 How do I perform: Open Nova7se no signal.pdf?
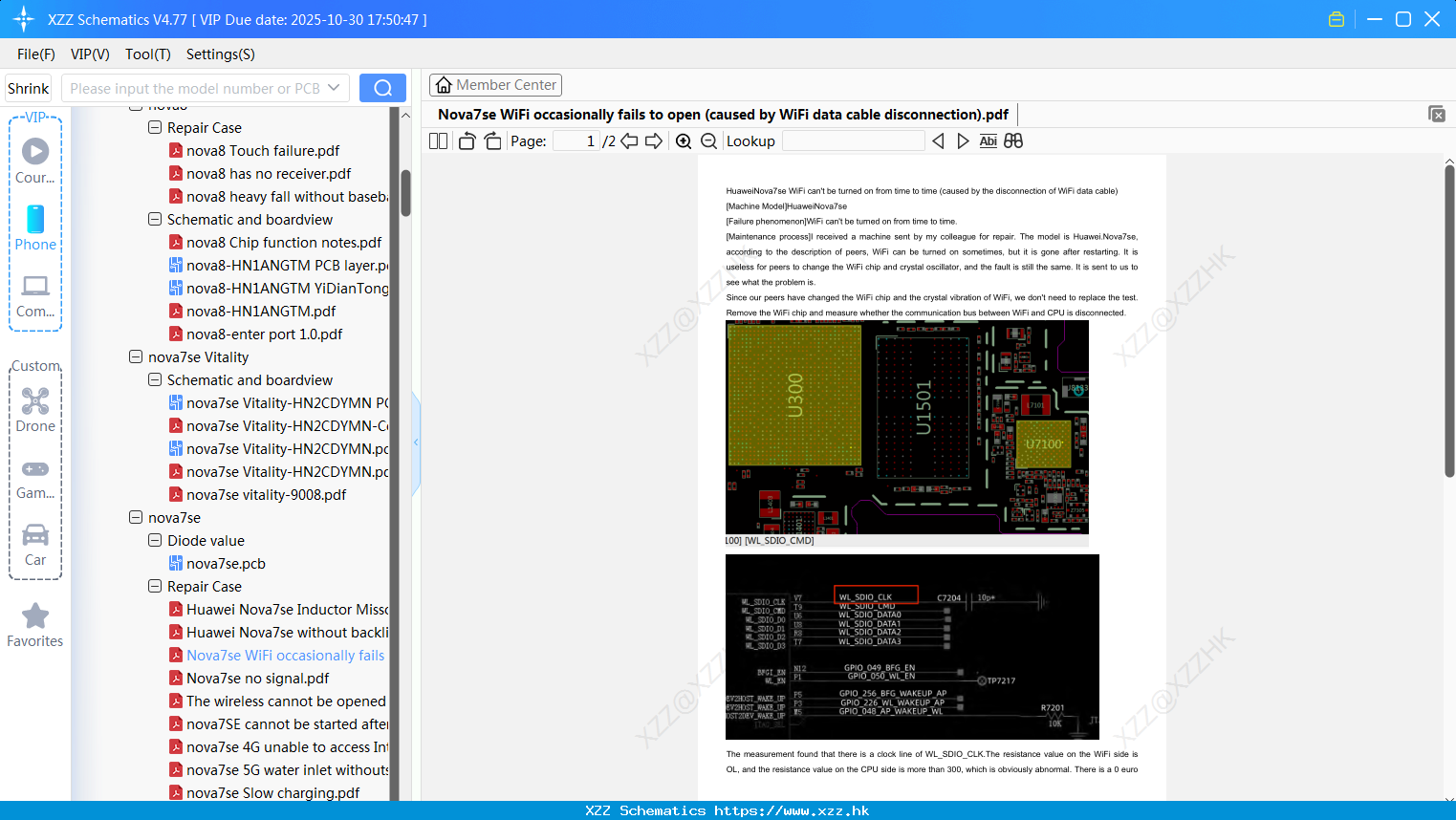click(257, 678)
